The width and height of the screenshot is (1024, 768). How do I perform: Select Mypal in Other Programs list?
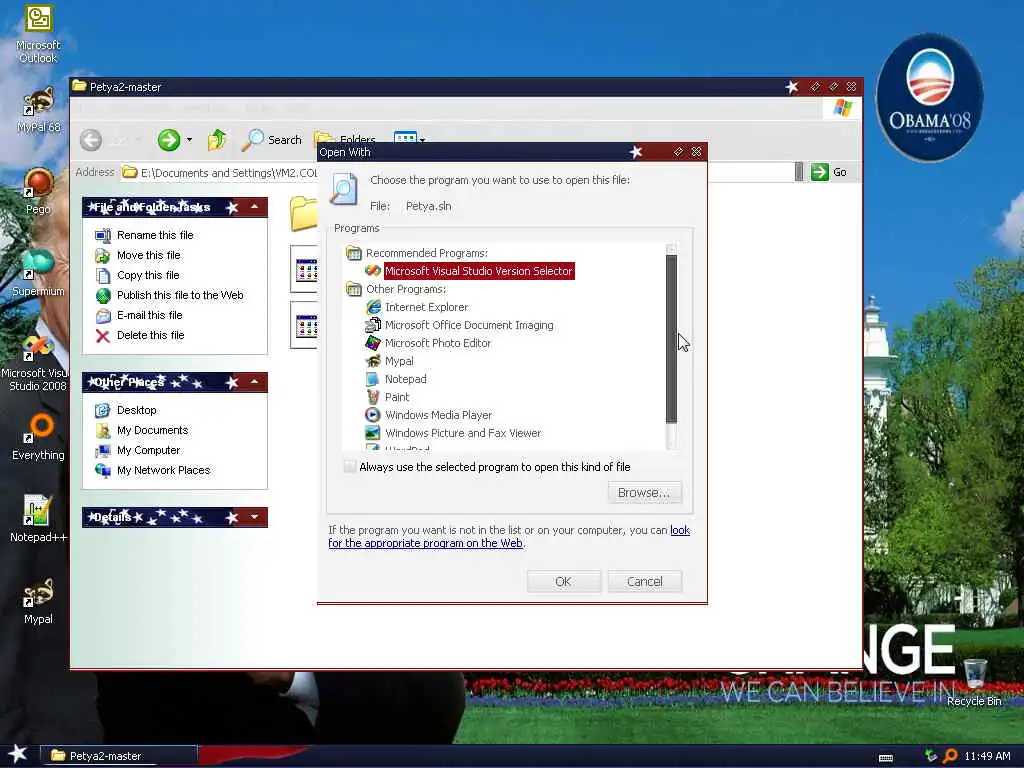point(399,361)
